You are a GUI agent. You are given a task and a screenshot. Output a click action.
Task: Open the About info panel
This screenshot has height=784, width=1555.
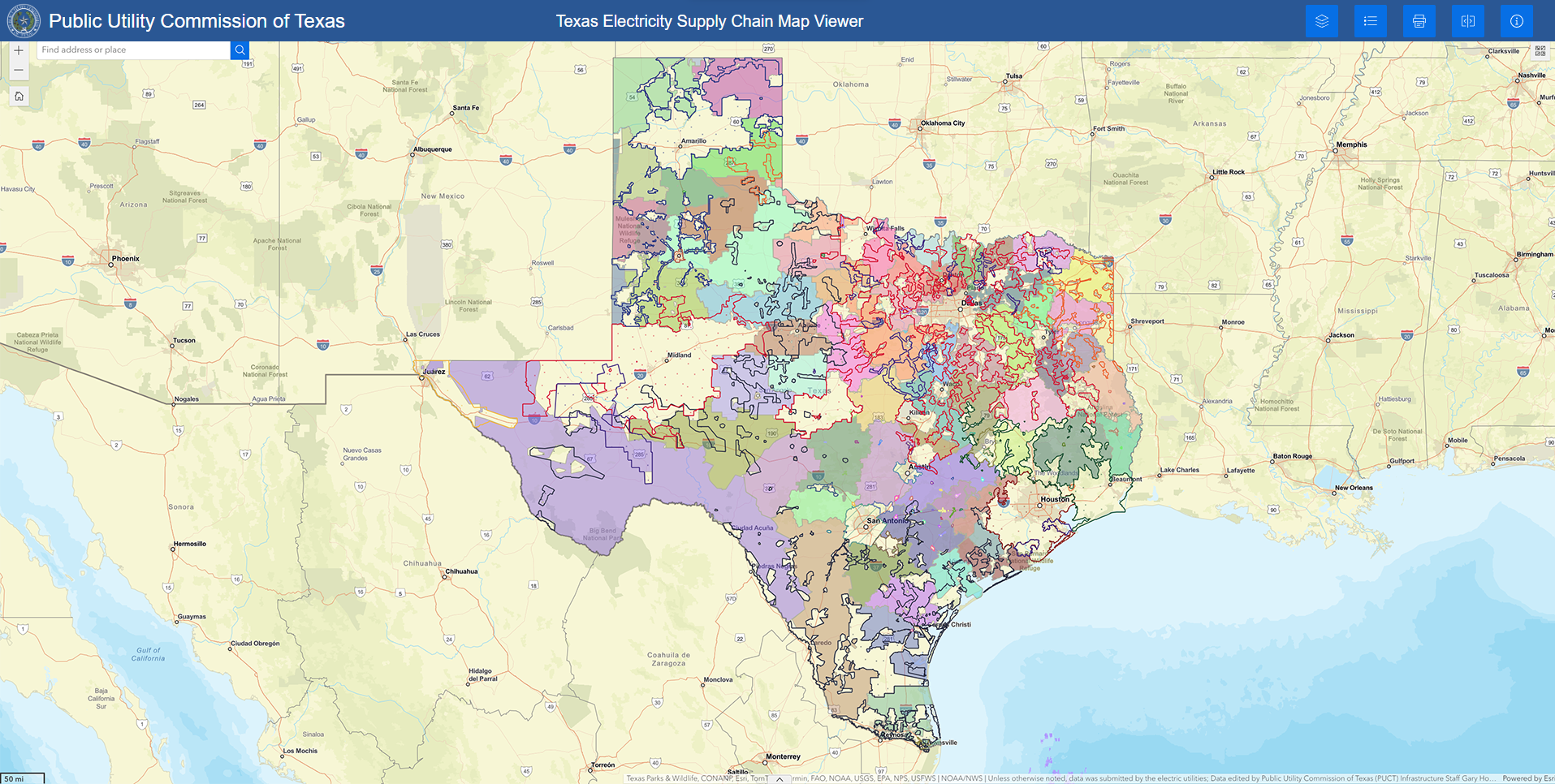click(x=1516, y=21)
